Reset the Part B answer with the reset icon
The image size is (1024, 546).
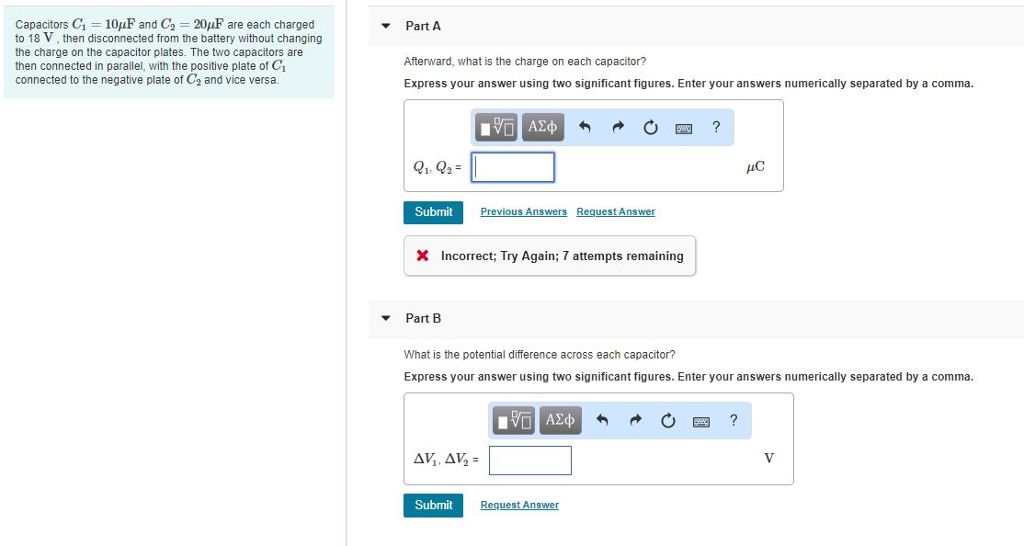click(668, 420)
